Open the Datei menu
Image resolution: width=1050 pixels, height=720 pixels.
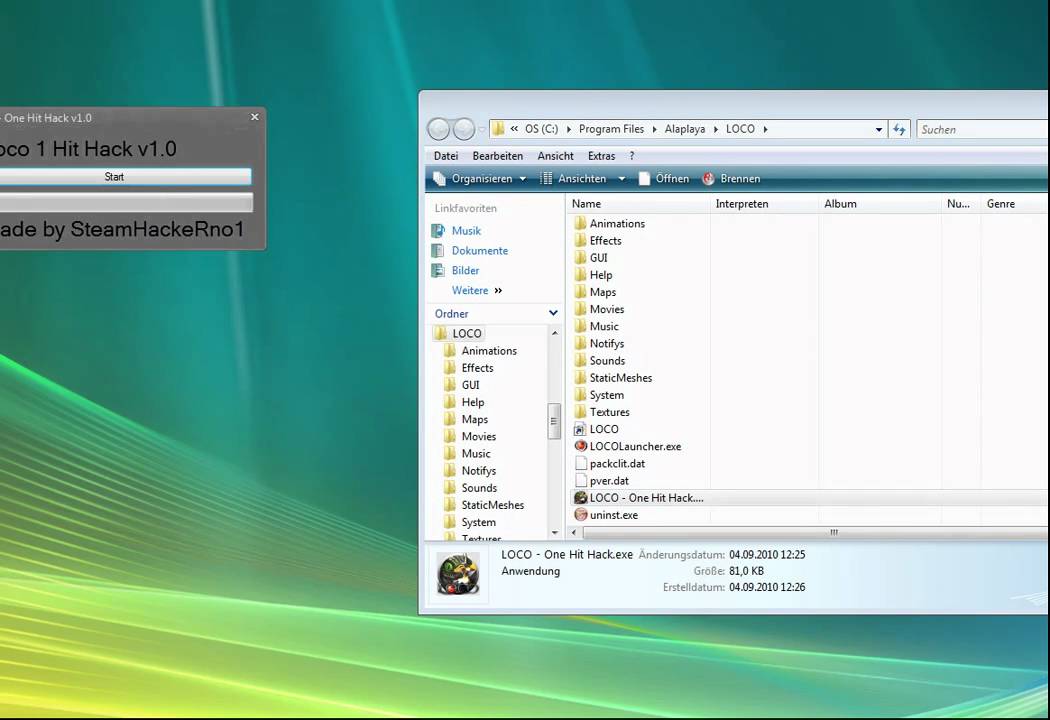[x=446, y=156]
